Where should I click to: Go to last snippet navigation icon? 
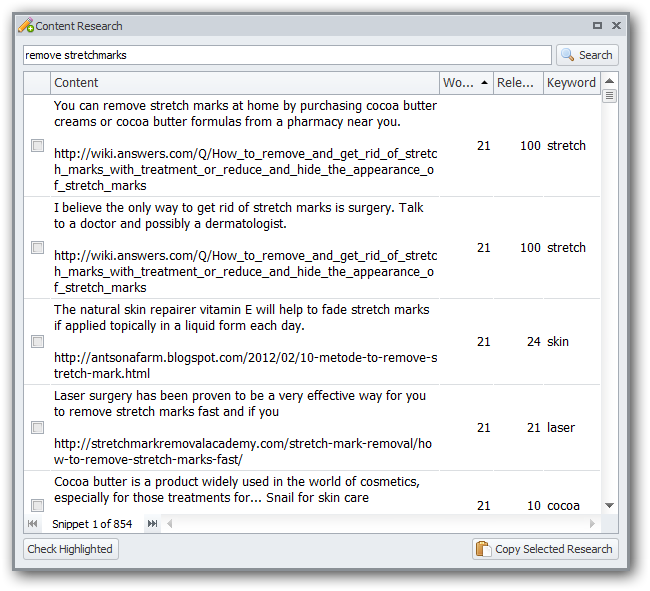152,523
